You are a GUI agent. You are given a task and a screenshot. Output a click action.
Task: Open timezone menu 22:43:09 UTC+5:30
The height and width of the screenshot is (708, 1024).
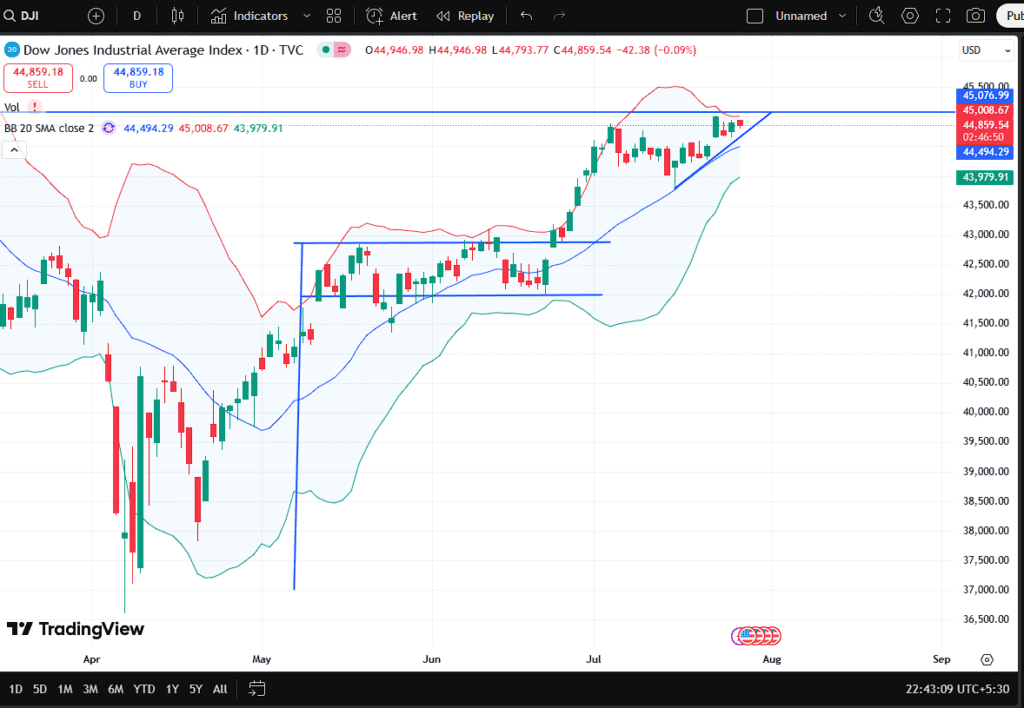(x=957, y=689)
